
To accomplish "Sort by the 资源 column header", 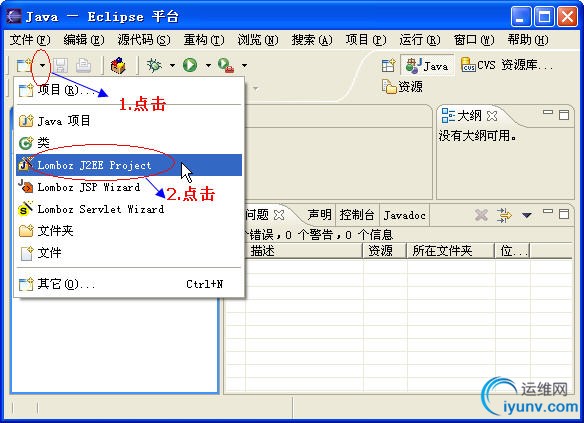I will [385, 251].
